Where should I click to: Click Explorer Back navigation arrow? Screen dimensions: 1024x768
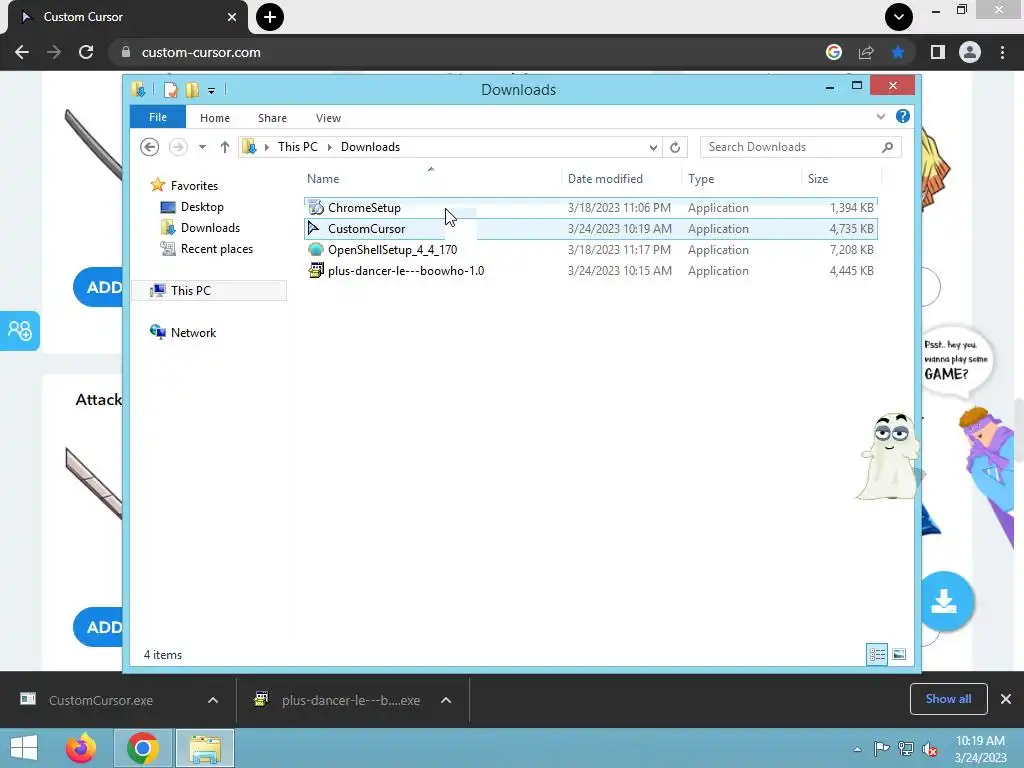[150, 147]
